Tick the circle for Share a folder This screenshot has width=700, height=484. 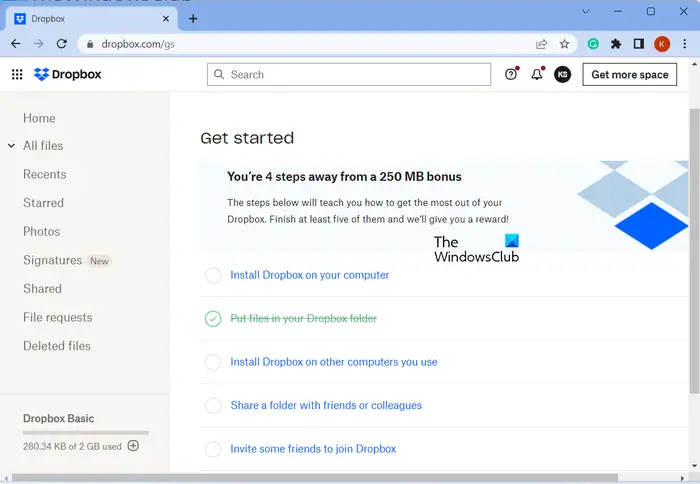click(x=213, y=405)
